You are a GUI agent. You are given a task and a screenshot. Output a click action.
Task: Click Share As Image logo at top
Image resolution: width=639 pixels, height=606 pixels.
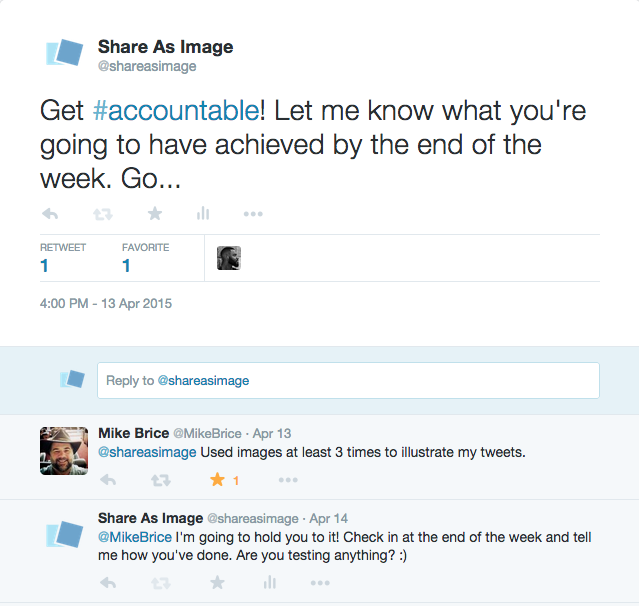click(x=64, y=52)
